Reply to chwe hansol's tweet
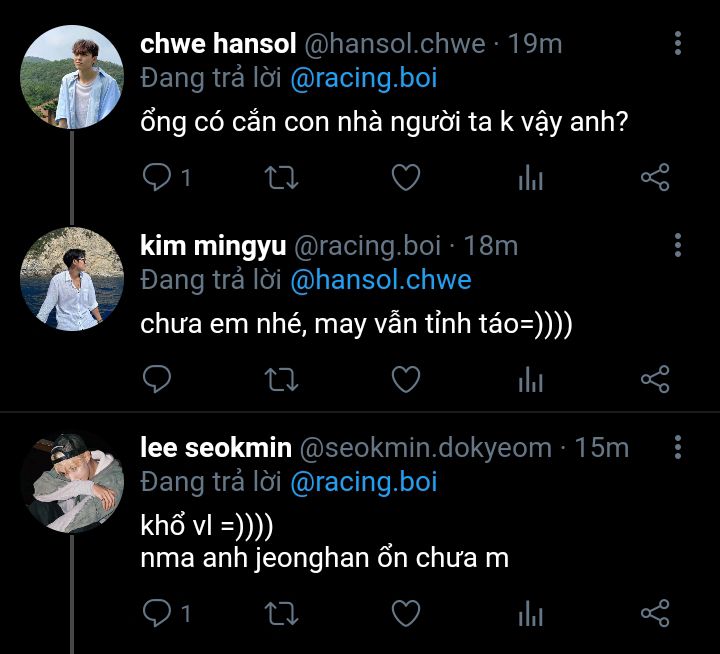720x654 pixels. tap(157, 178)
